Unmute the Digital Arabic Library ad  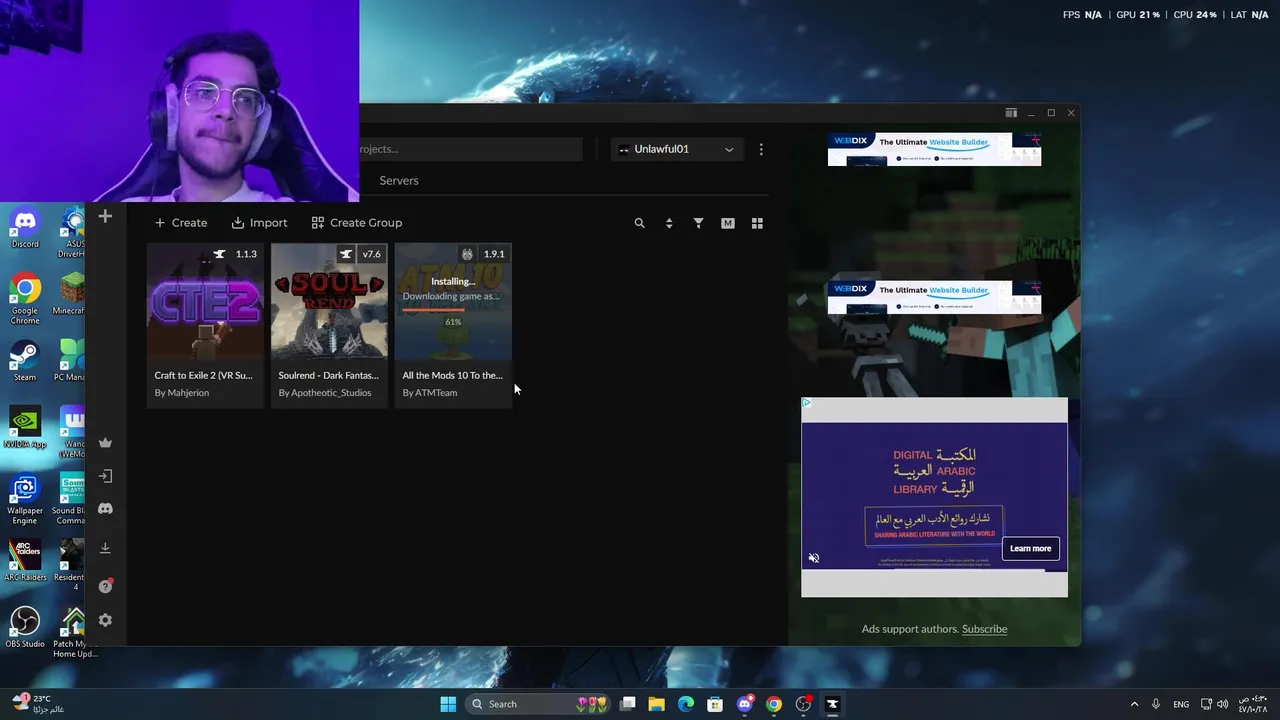pyautogui.click(x=814, y=558)
